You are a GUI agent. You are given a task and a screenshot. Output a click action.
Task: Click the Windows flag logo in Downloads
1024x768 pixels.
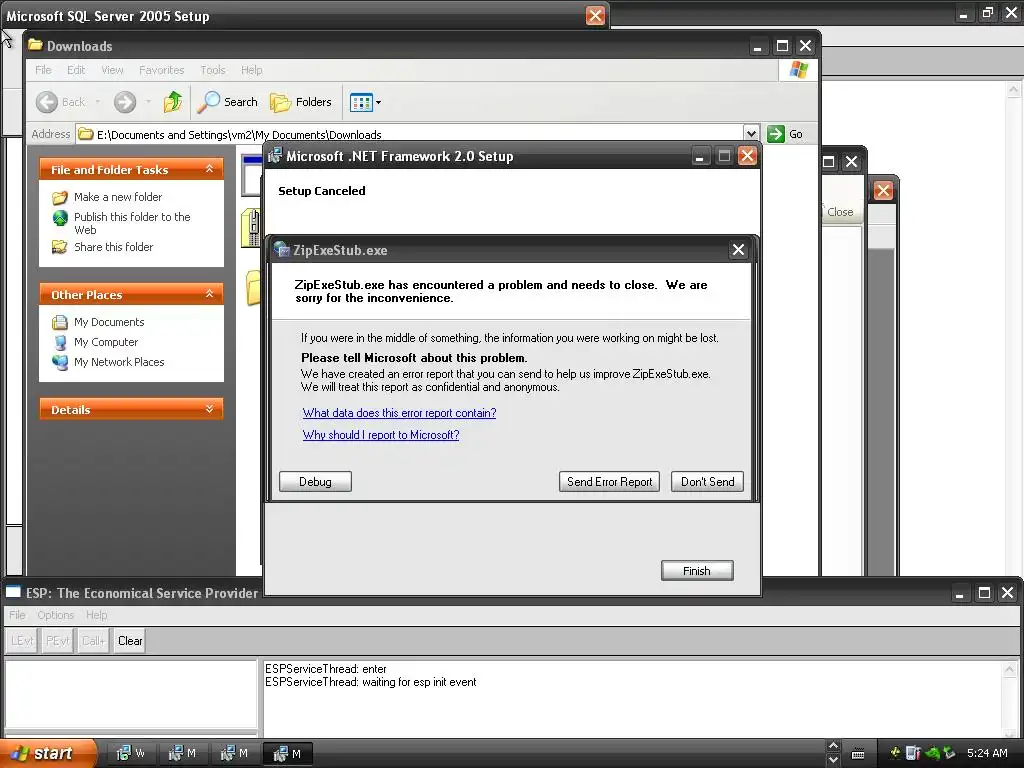point(798,70)
